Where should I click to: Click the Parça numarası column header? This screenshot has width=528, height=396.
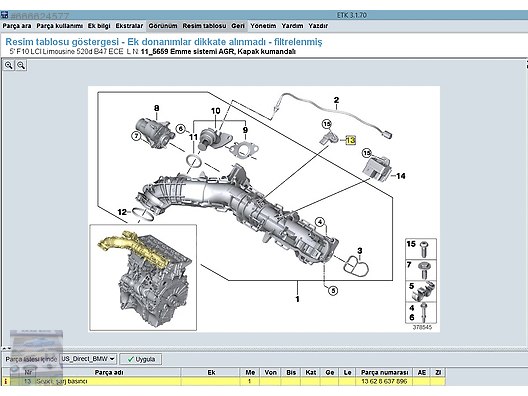pos(384,372)
